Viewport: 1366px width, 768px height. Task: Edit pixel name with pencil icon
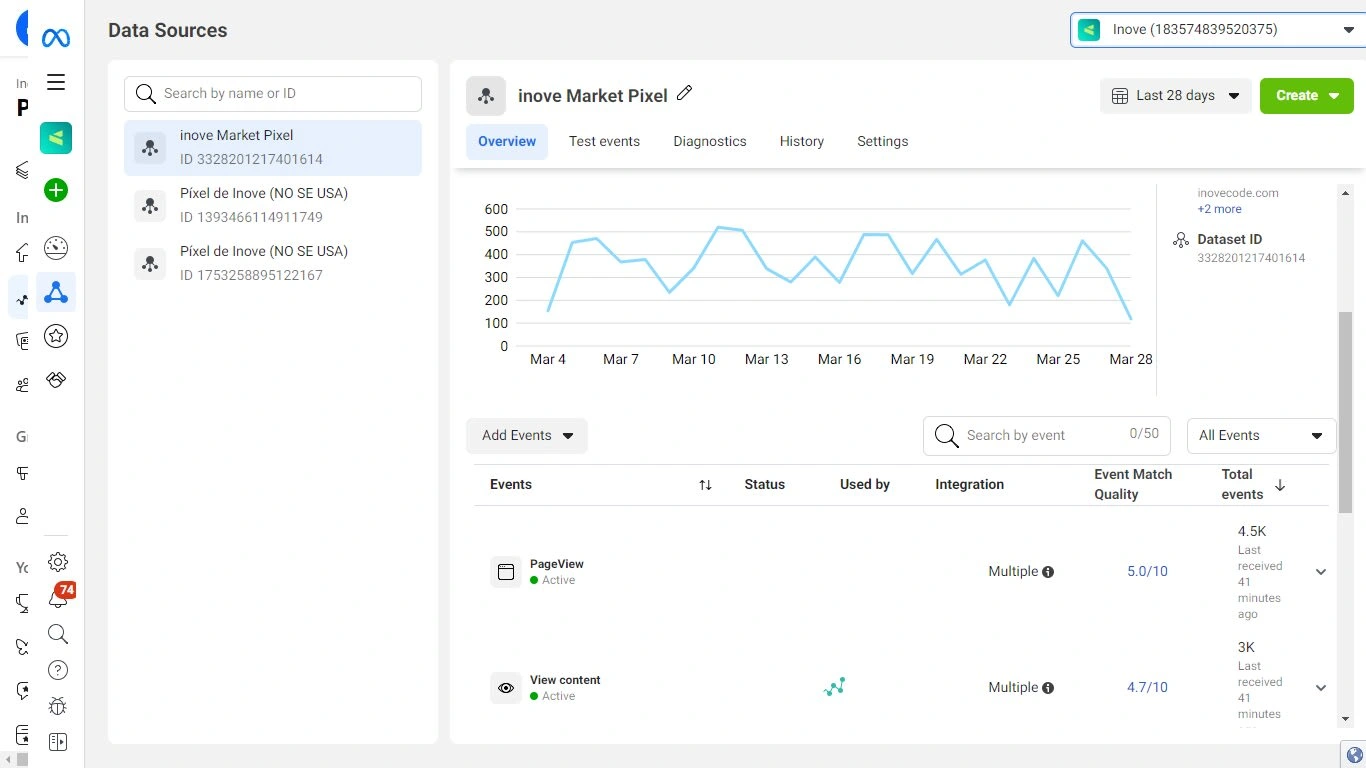[x=685, y=93]
